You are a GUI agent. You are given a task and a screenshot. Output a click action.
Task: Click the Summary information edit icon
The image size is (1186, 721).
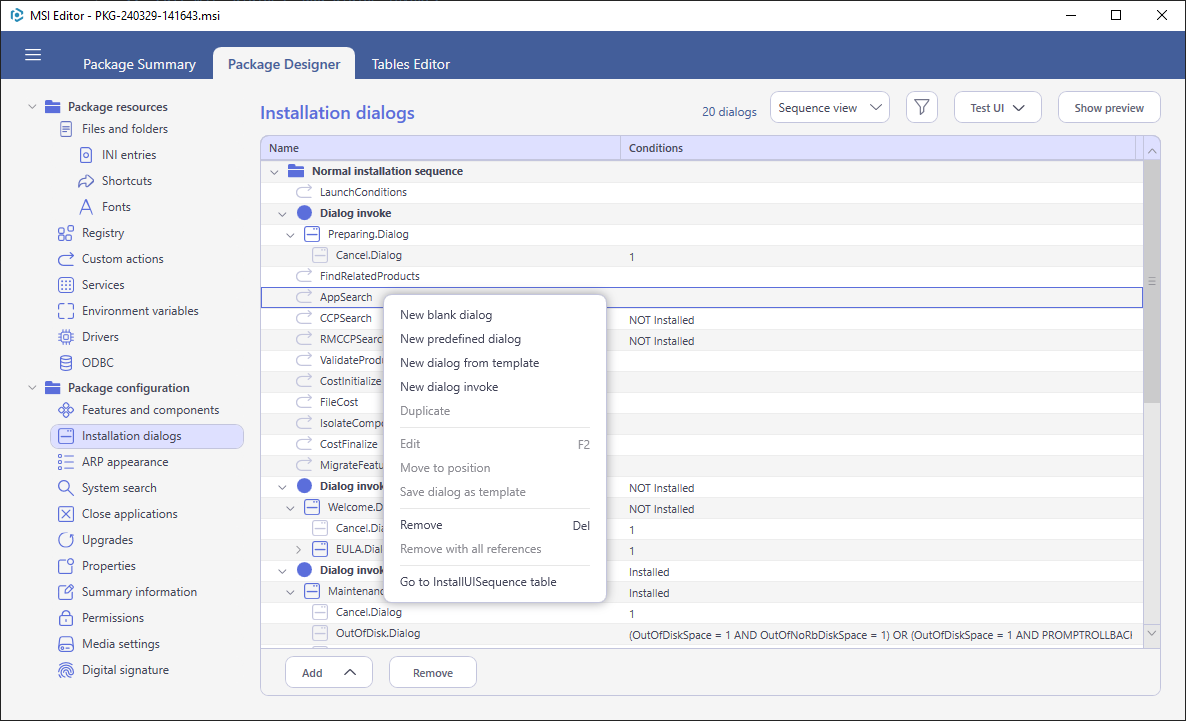(66, 592)
